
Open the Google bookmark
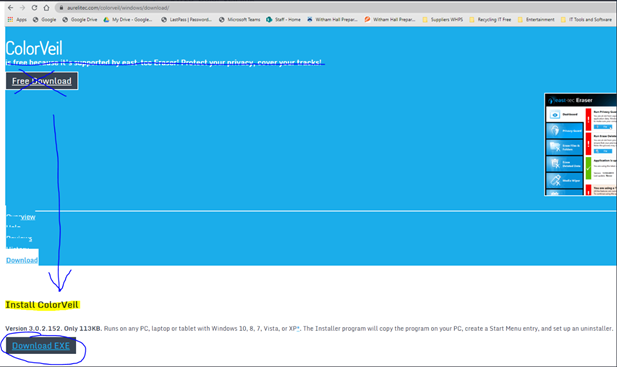[44, 19]
